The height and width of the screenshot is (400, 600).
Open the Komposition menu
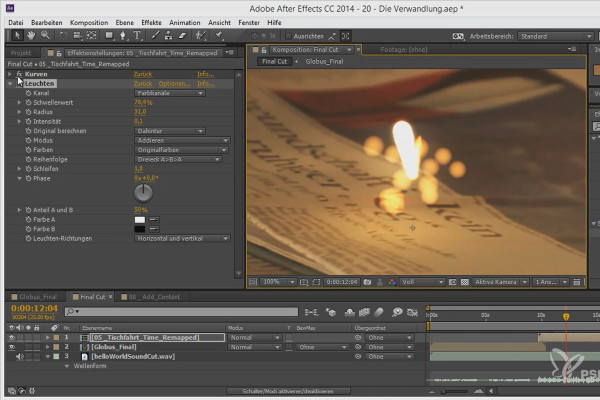click(x=89, y=23)
